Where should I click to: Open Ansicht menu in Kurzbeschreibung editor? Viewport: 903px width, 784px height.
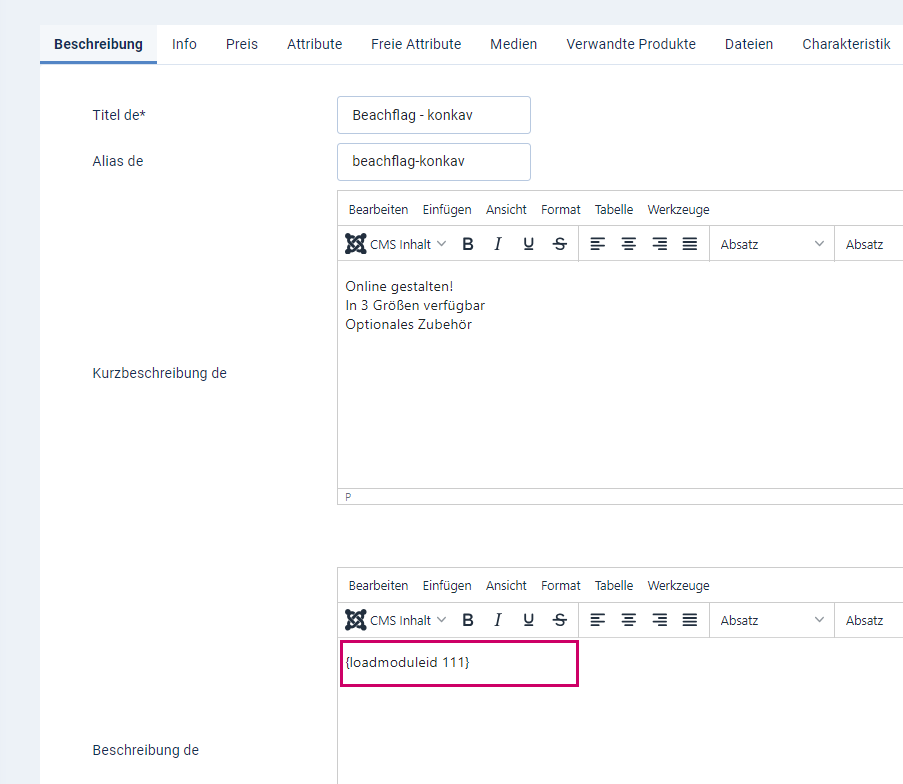pyautogui.click(x=506, y=210)
